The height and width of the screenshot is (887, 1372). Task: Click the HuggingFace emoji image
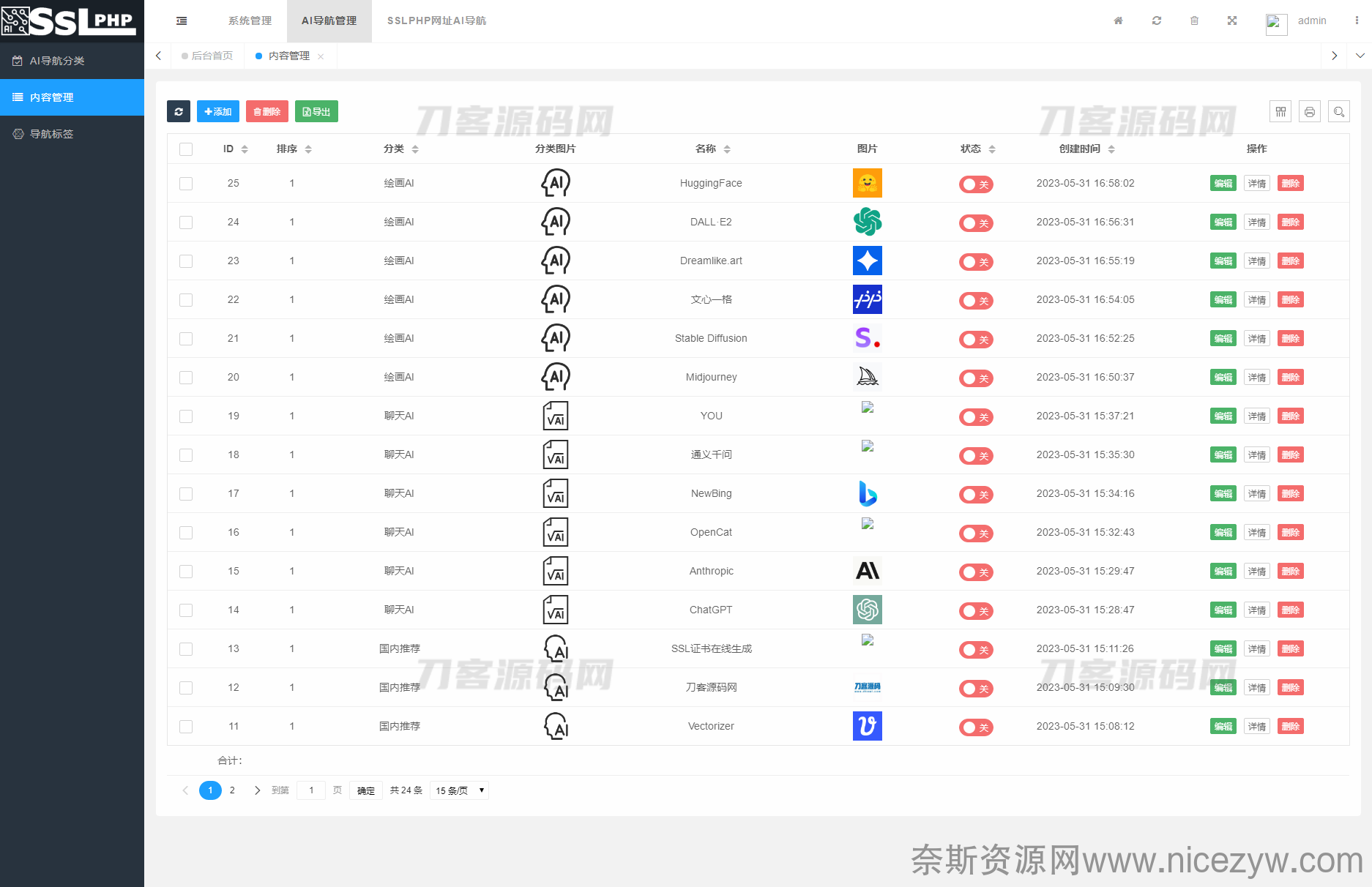tap(868, 183)
